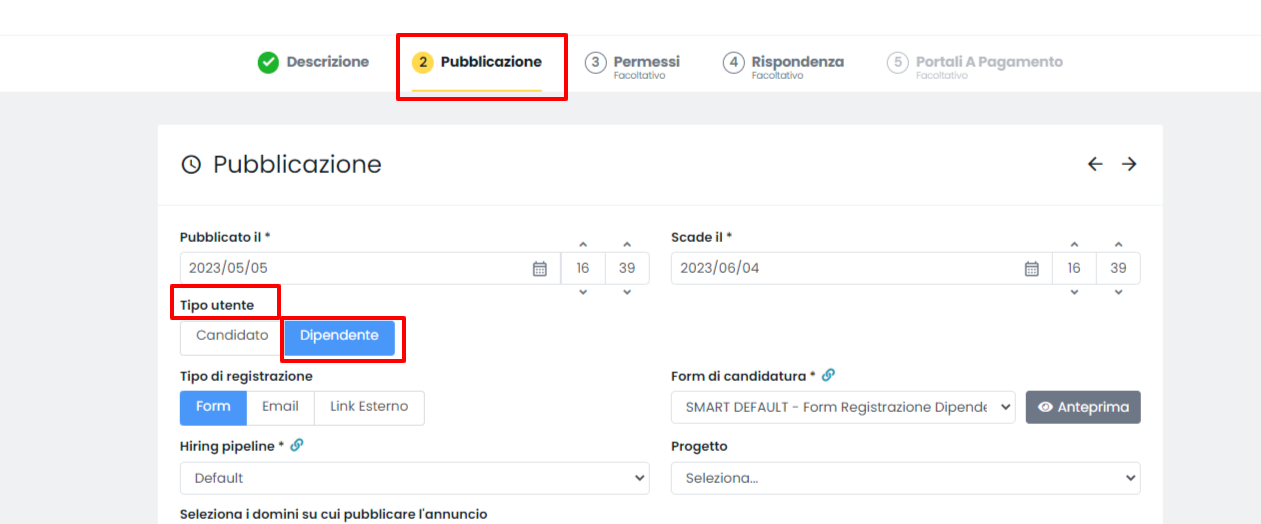Click link icon next to Form di candidatura
Image resolution: width=1261 pixels, height=524 pixels.
point(828,376)
